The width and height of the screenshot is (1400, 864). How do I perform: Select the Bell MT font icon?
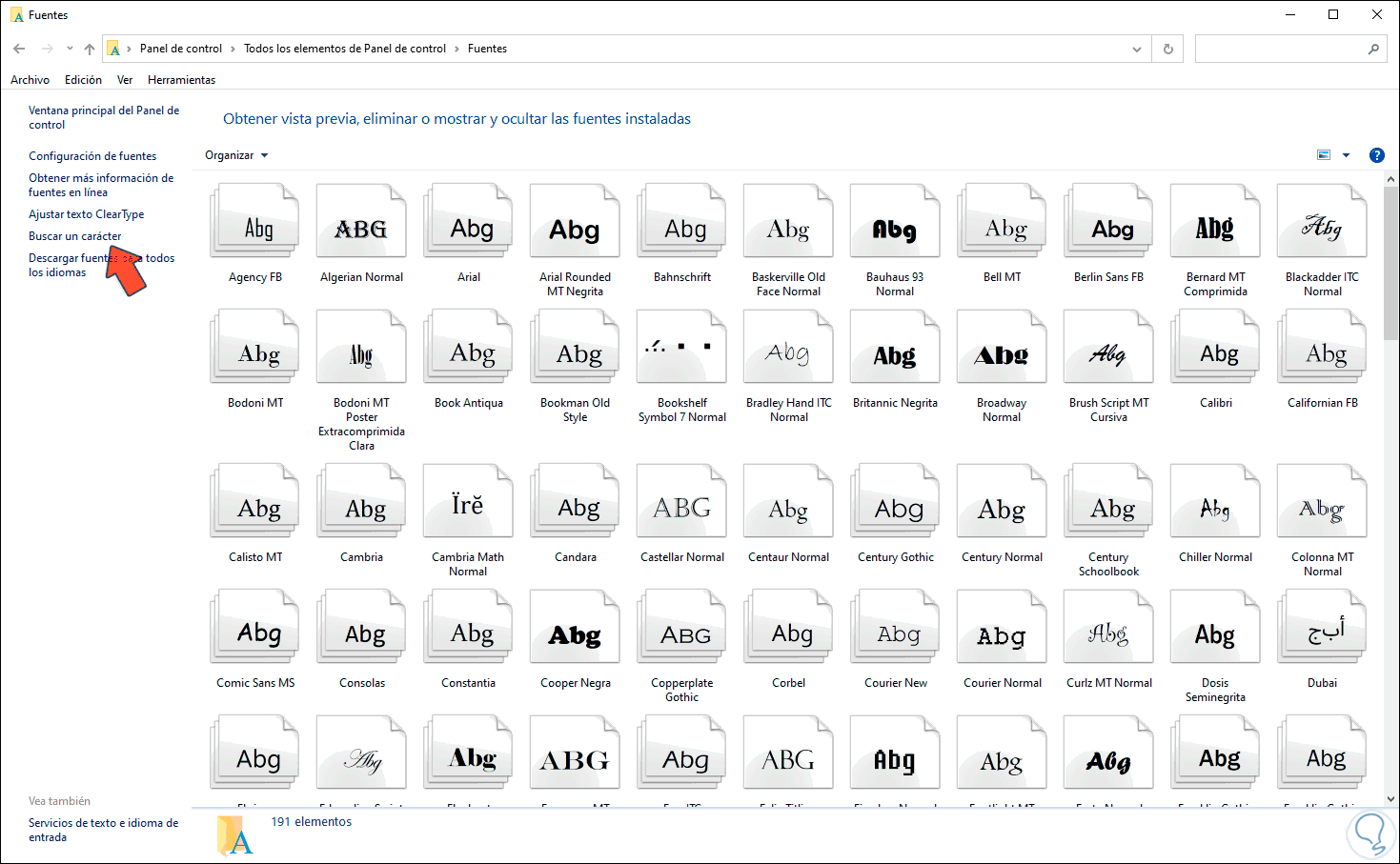tap(1002, 221)
